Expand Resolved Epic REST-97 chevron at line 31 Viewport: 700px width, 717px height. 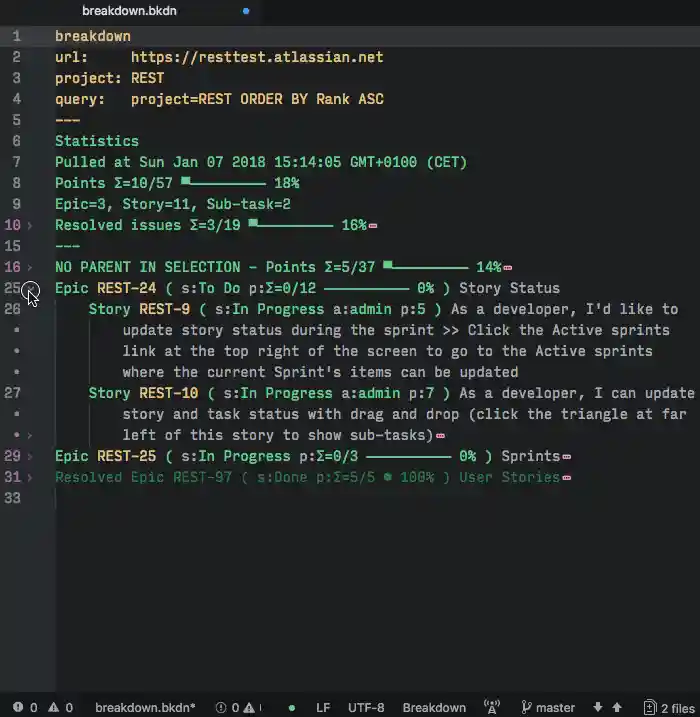[x=30, y=477]
